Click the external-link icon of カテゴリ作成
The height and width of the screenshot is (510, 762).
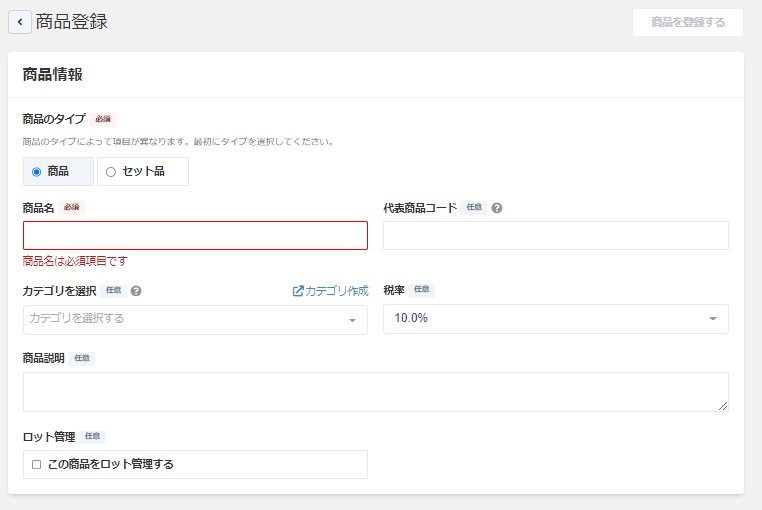tap(298, 291)
